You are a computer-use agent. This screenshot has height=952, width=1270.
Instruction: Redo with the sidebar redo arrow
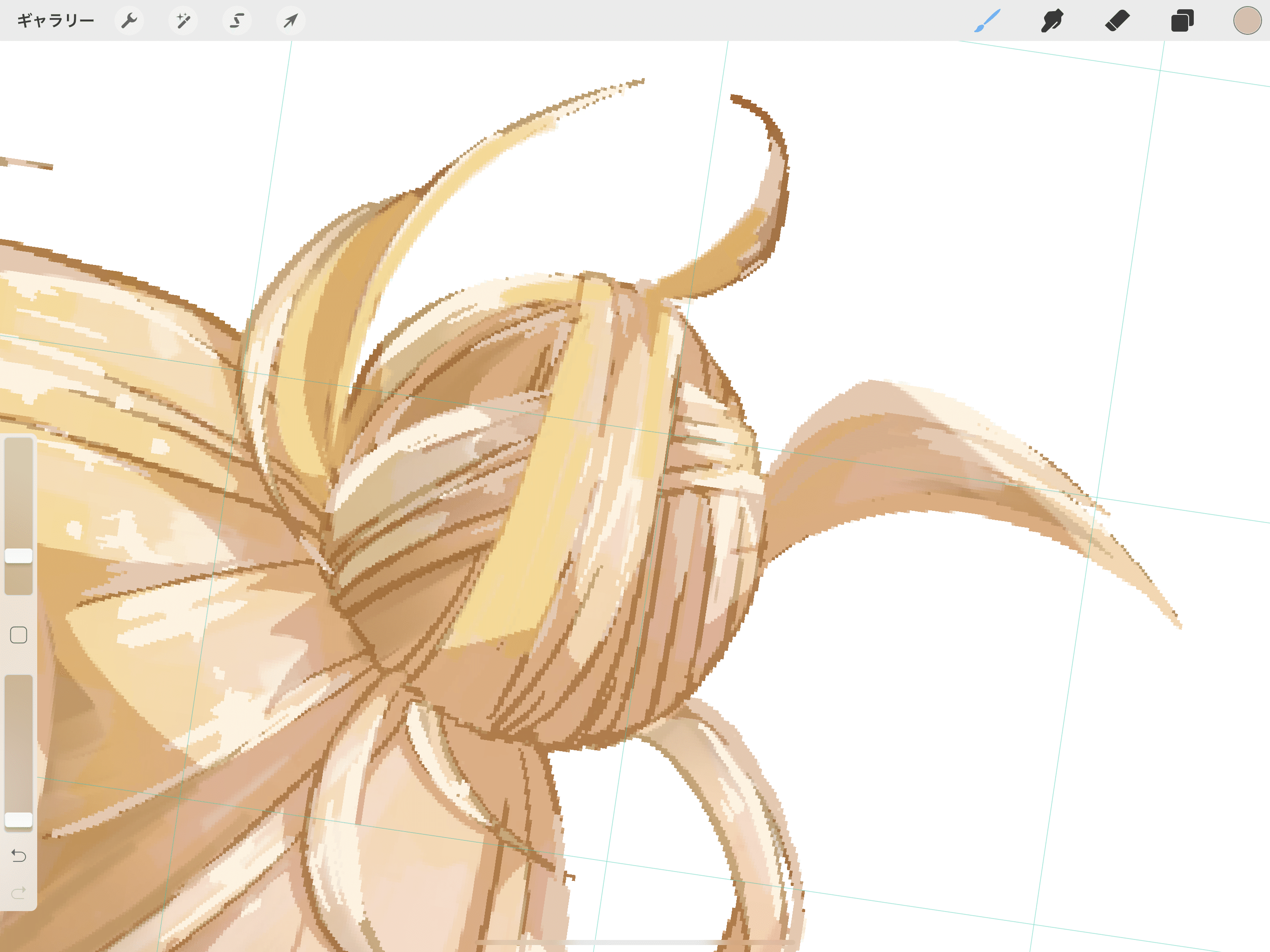coord(19,892)
